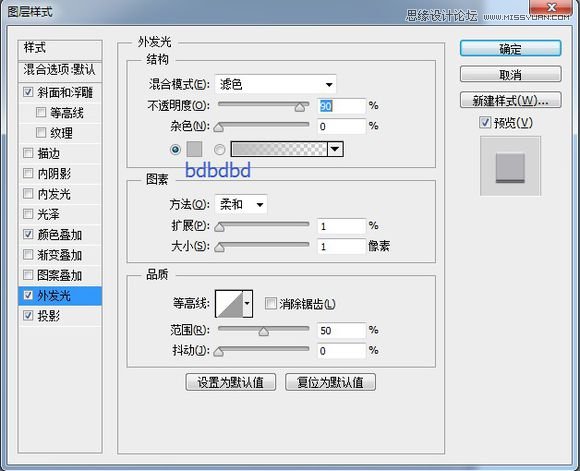580x471 pixels.
Task: Select the 颜色叠加 style entry
Action: tap(60, 235)
